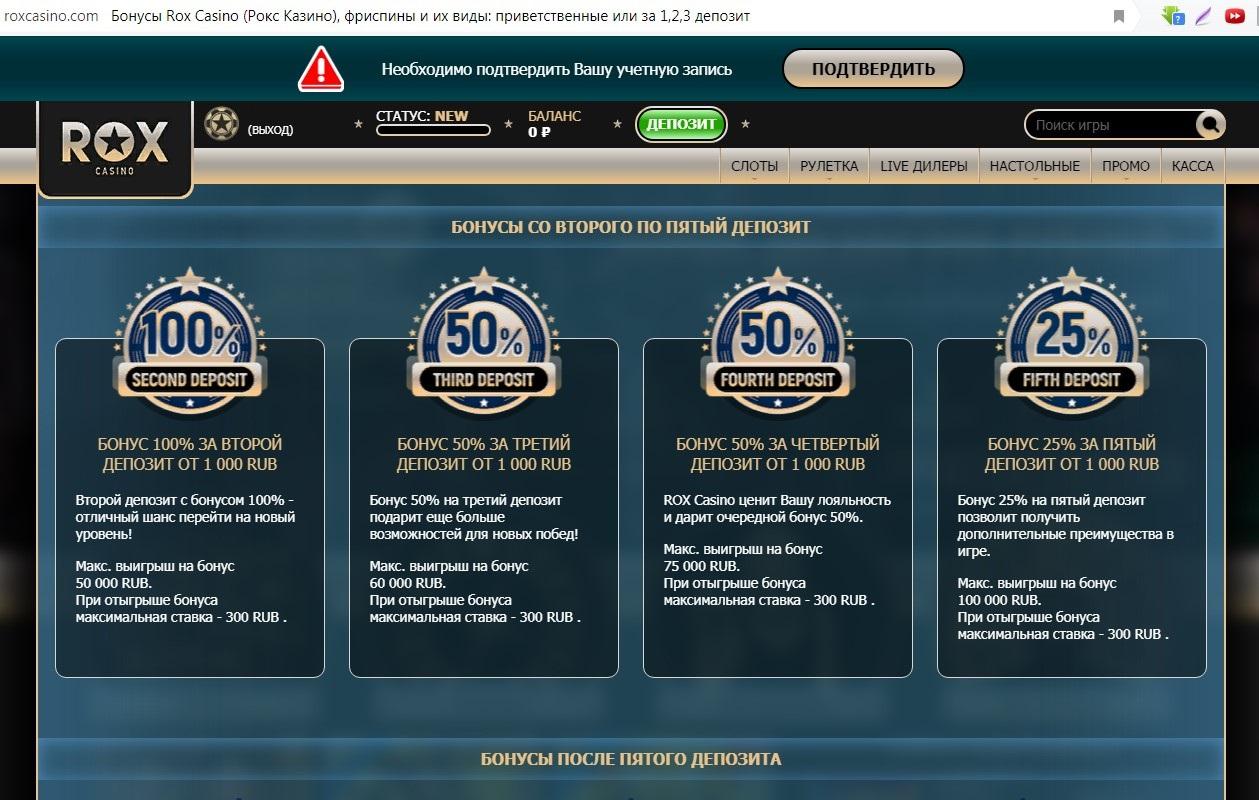Open the user avatar star icon

point(221,124)
